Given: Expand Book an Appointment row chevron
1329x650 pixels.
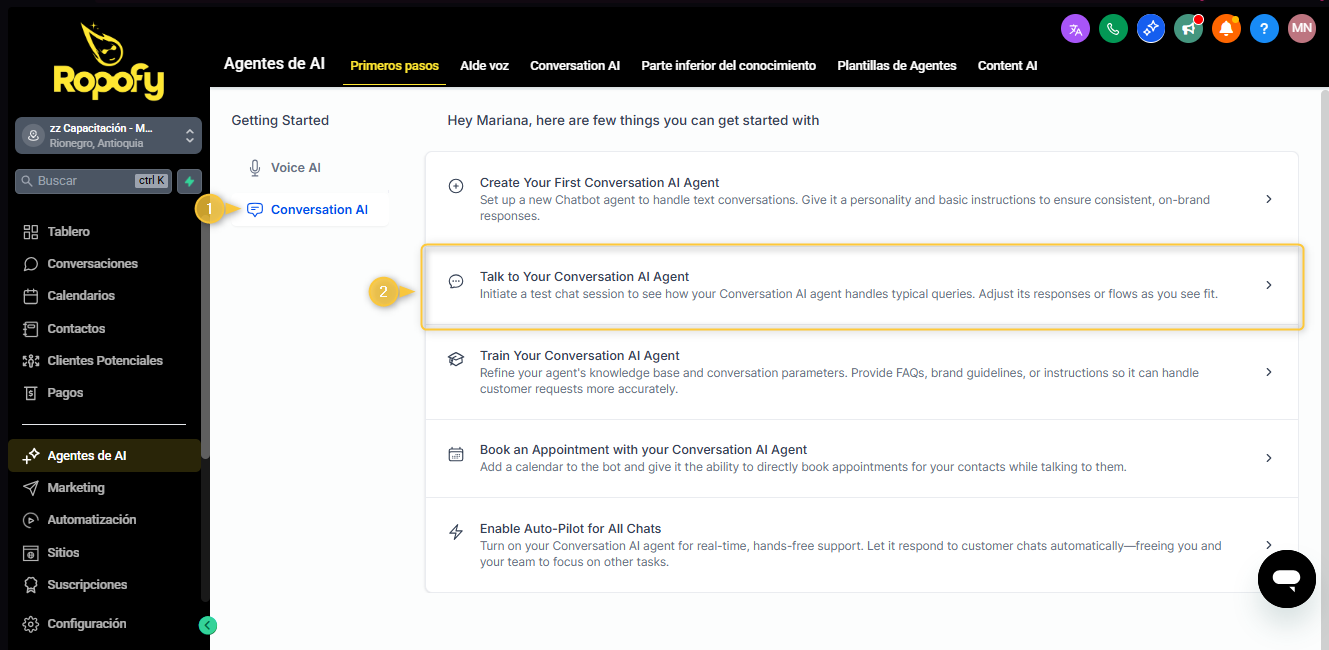Looking at the screenshot, I should [1268, 458].
